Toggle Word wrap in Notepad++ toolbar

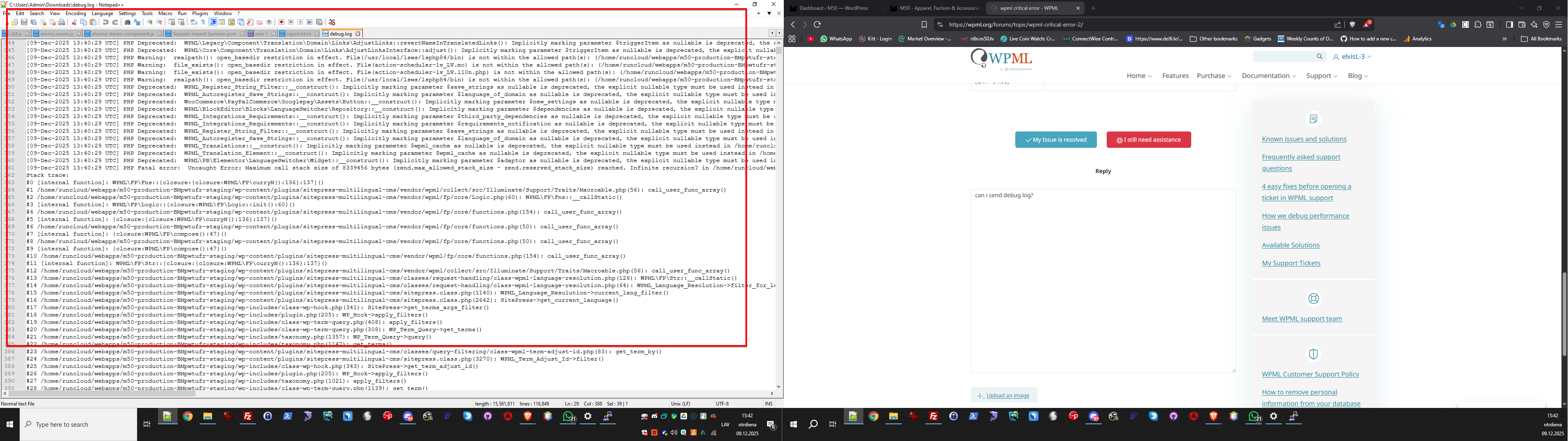point(193,22)
